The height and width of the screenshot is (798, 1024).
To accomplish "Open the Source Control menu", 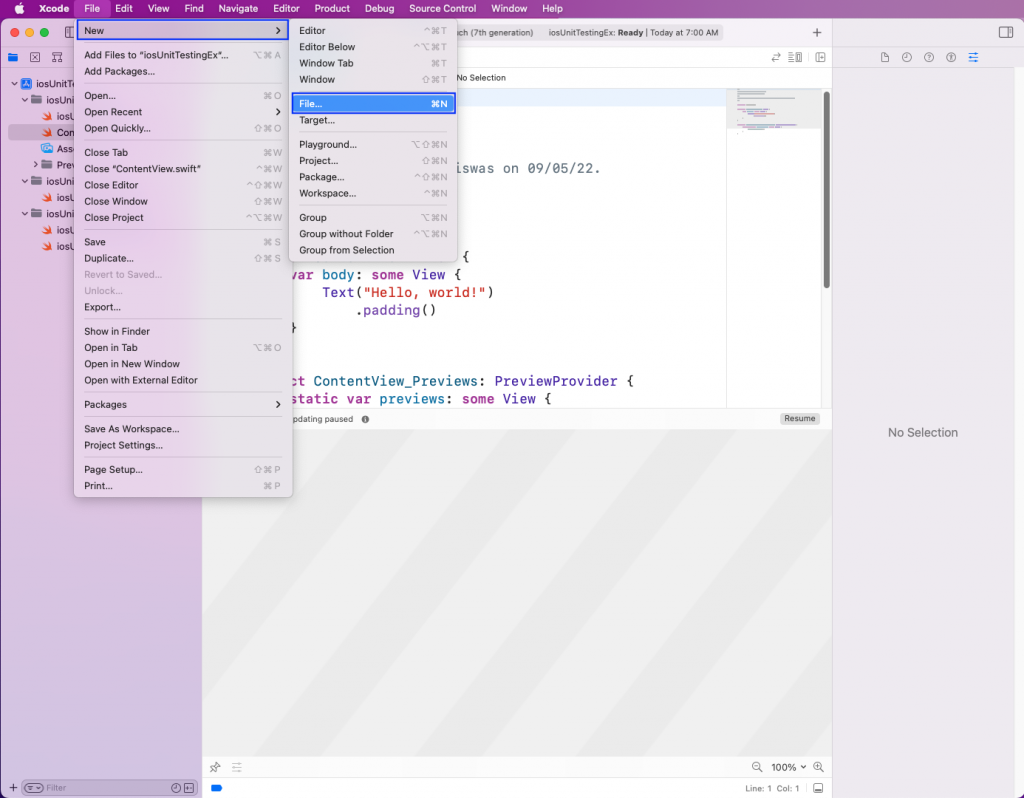I will [442, 8].
